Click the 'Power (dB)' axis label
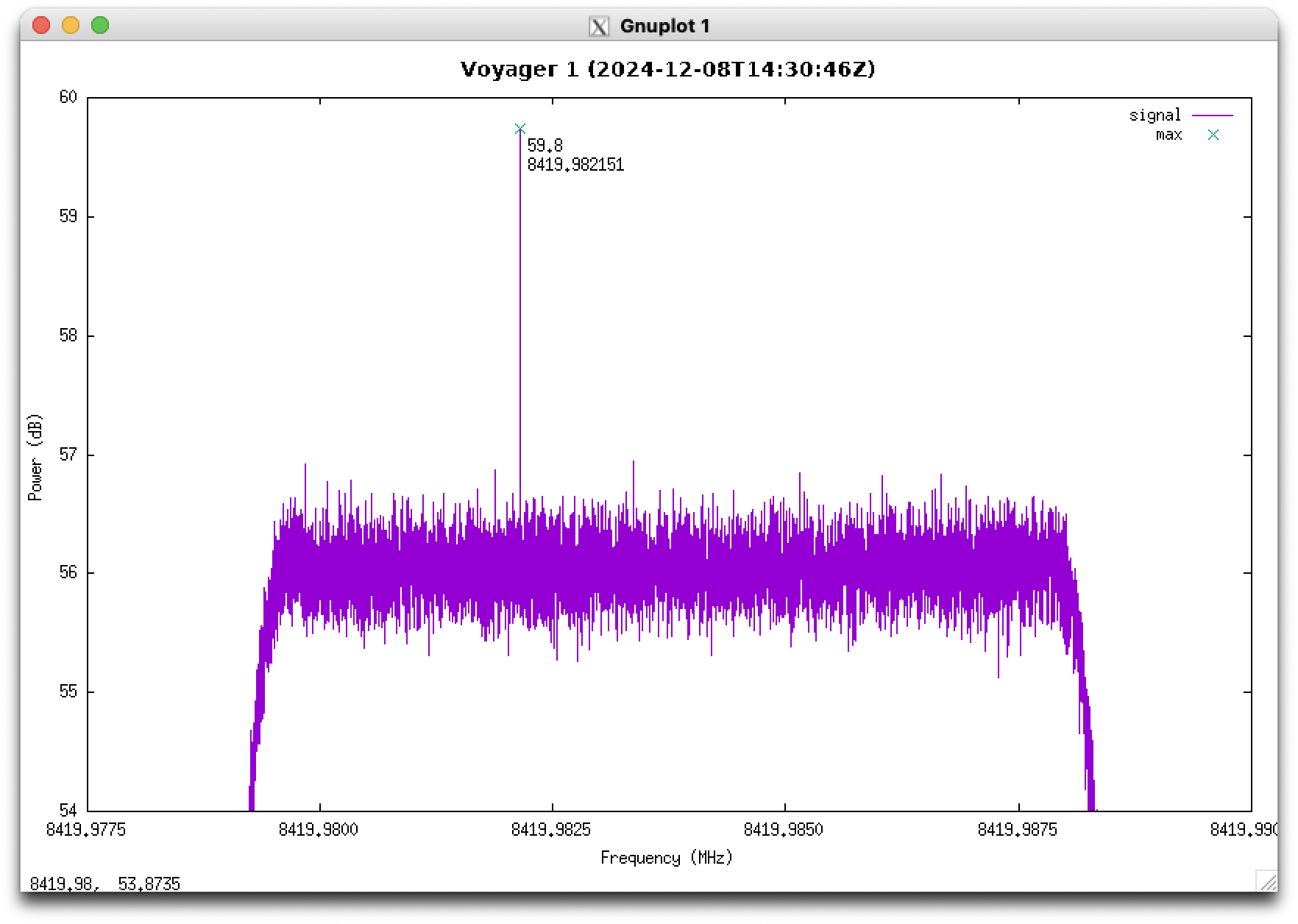 35,457
